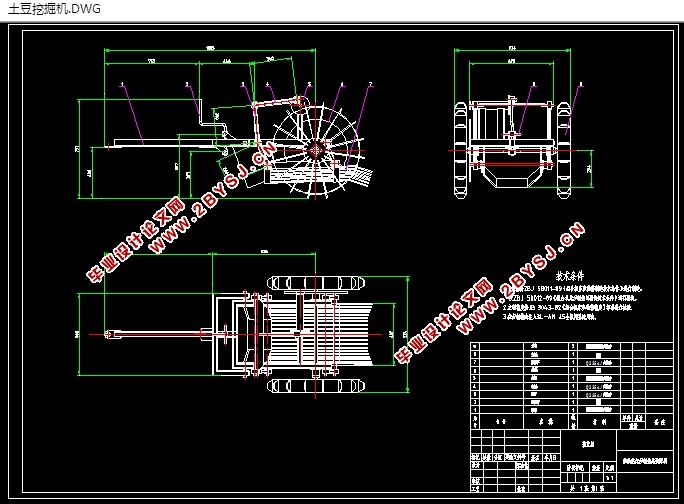Select the lower tracked wheel in top view

click(x=315, y=386)
